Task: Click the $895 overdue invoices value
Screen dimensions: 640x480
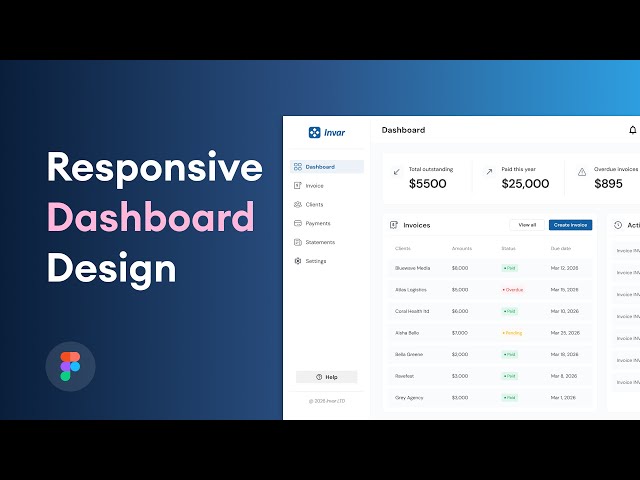Action: click(x=608, y=184)
